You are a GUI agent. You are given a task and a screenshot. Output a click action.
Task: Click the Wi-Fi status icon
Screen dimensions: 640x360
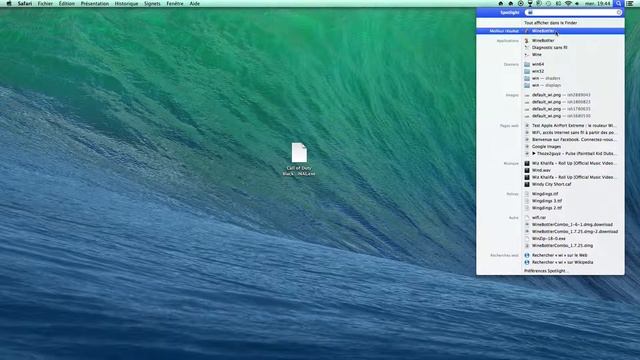[x=568, y=3]
